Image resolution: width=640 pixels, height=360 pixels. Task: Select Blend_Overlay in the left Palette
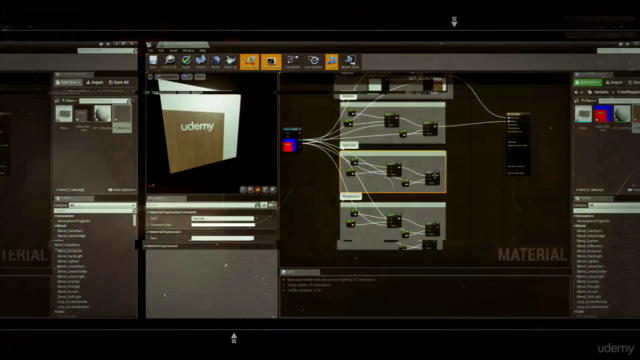point(69,282)
